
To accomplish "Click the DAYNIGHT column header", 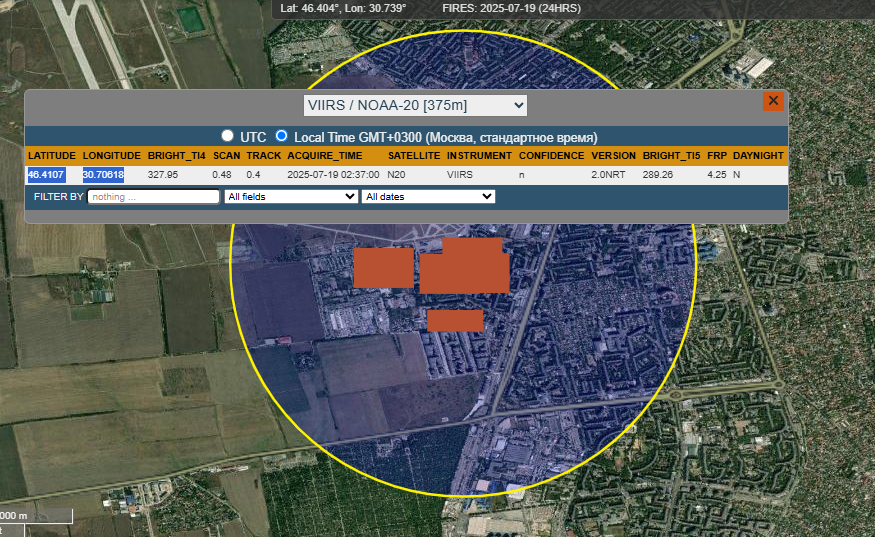I will [x=758, y=156].
